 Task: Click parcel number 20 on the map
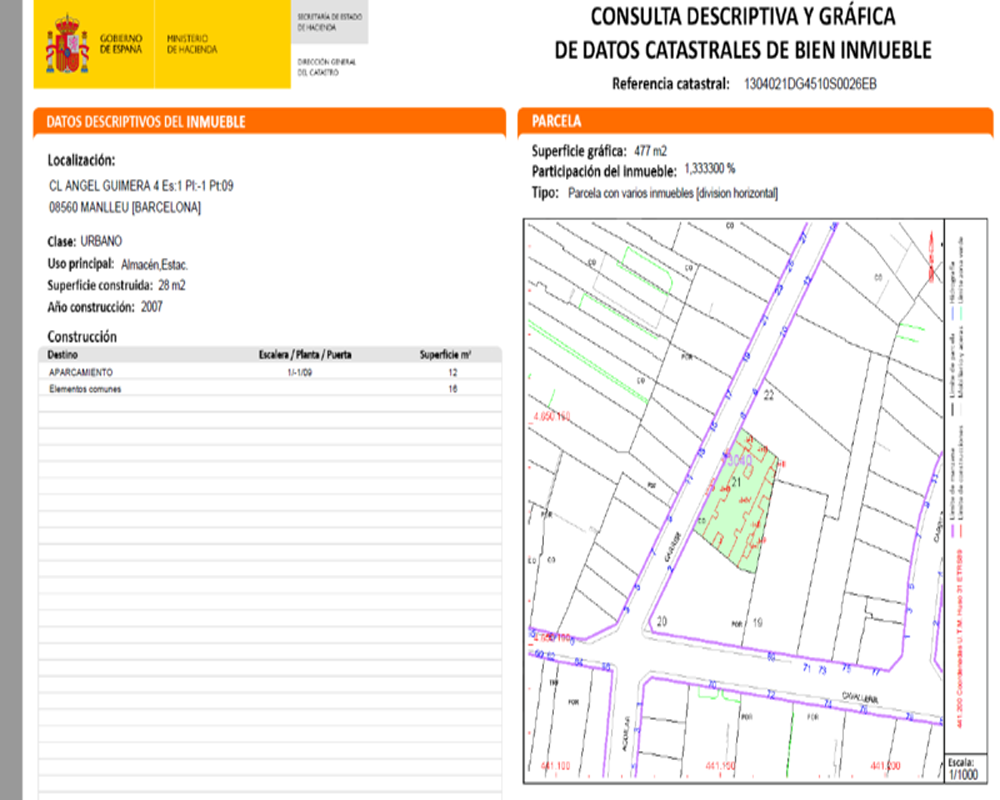point(662,621)
